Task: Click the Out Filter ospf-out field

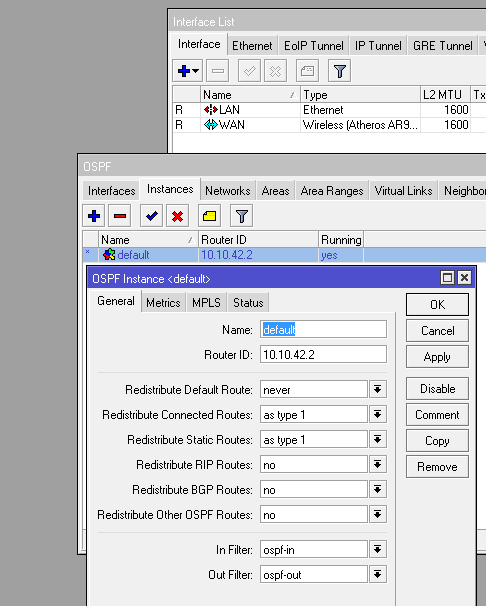Action: pos(314,574)
